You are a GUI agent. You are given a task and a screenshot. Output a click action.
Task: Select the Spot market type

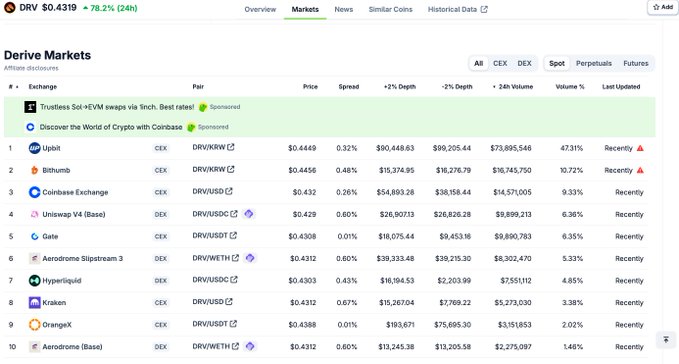(x=556, y=63)
